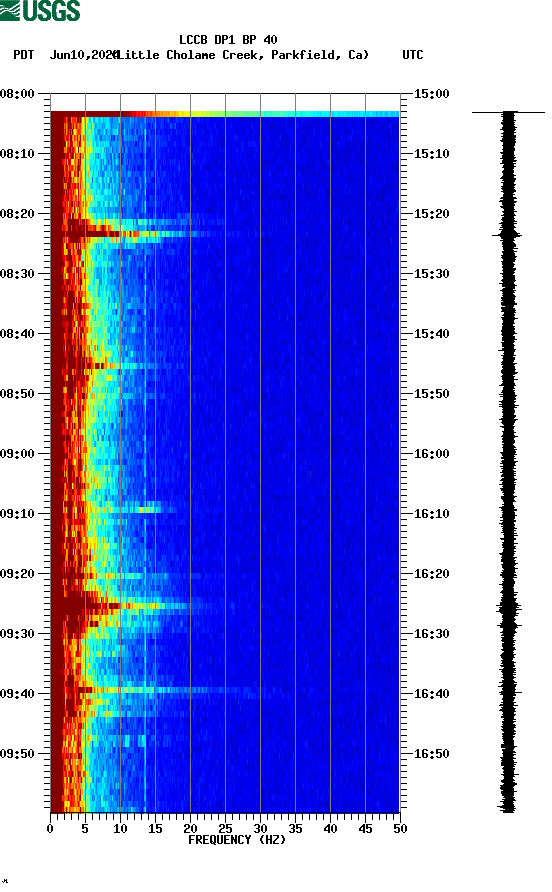Click the 09:40 PDT time label
552x892 pixels.
pyautogui.click(x=17, y=694)
